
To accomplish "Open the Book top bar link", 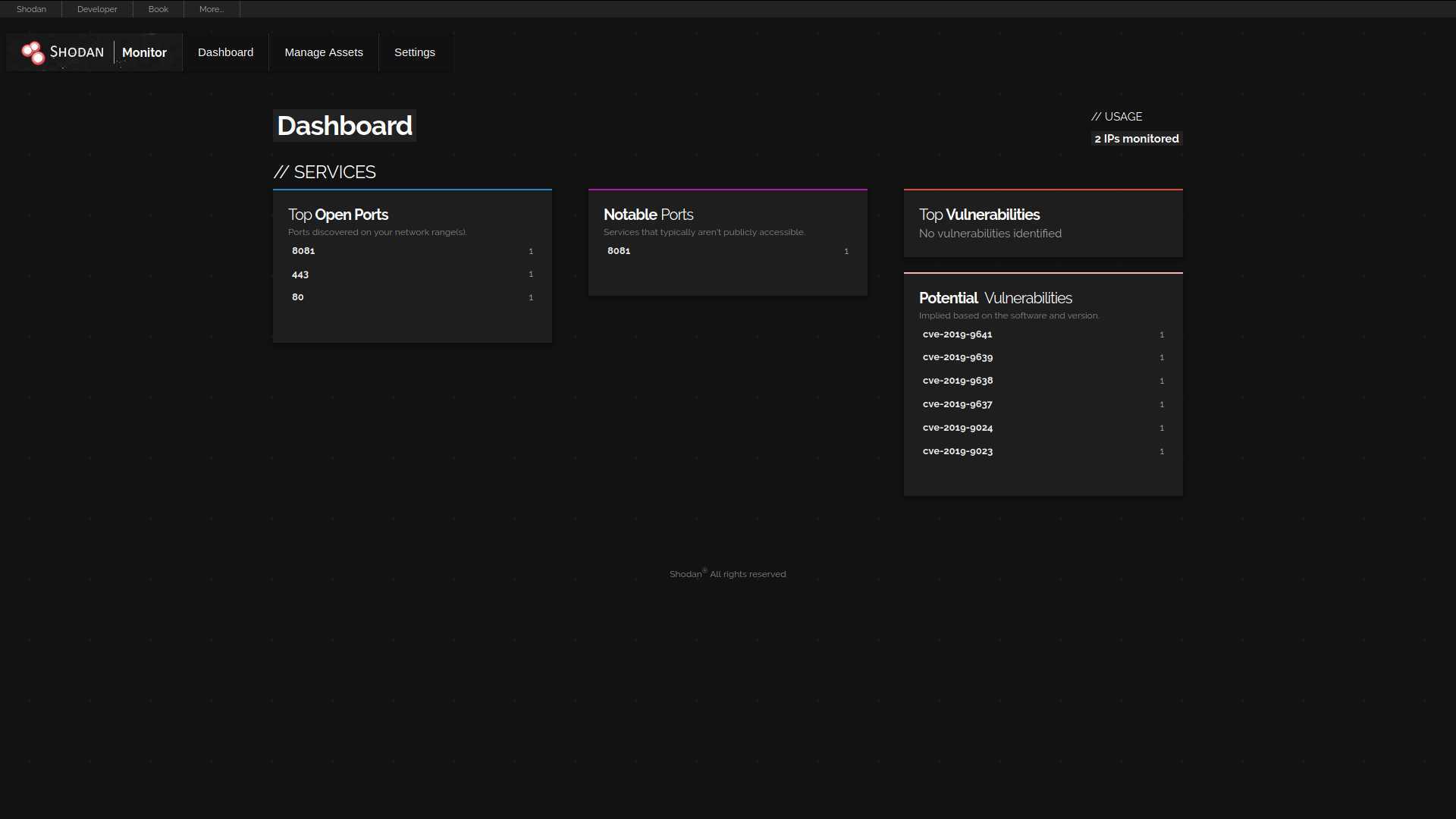I will point(158,9).
